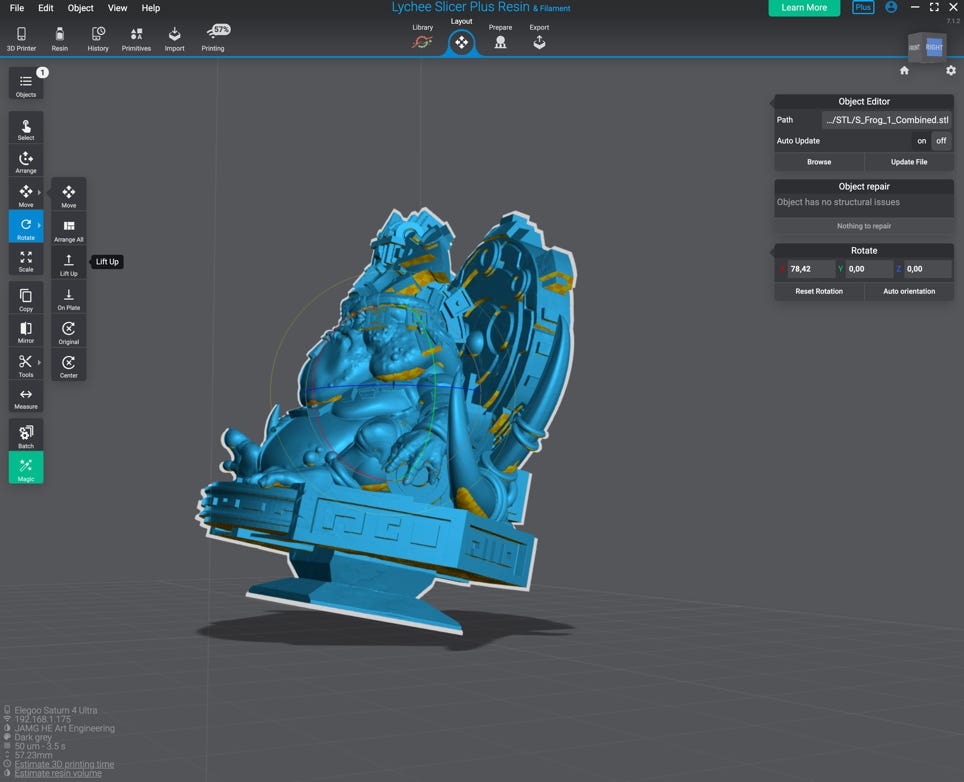Open the Mirror tool
Screen dimensions: 964x782
click(26, 331)
